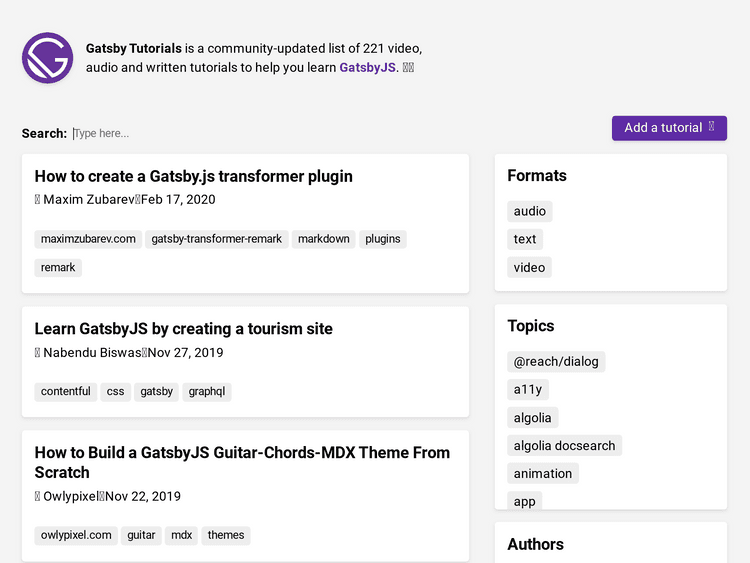
Task: Click the Formats heading
Action: pos(537,176)
